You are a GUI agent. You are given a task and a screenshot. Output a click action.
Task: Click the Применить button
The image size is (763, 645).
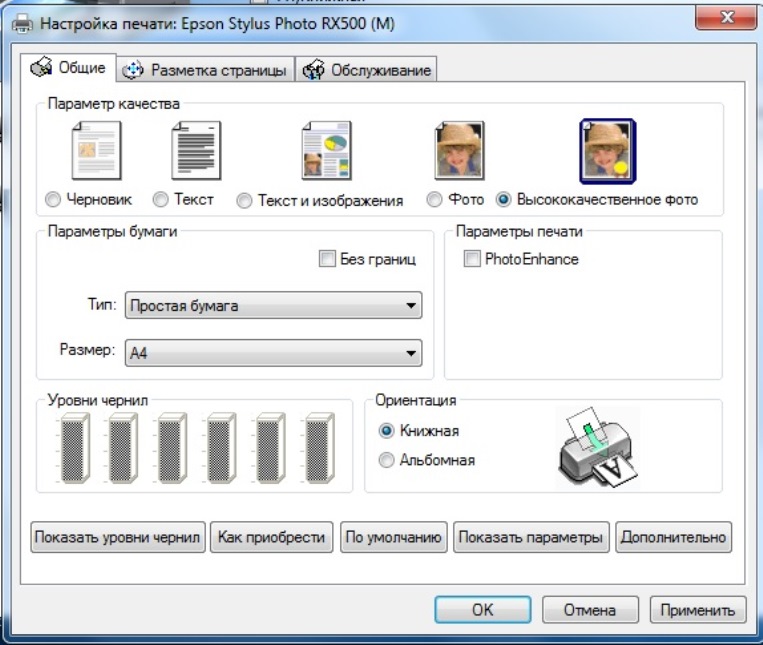[698, 610]
